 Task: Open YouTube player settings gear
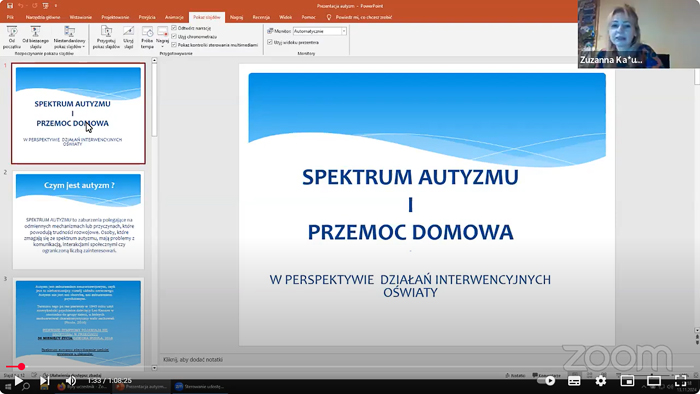601,381
